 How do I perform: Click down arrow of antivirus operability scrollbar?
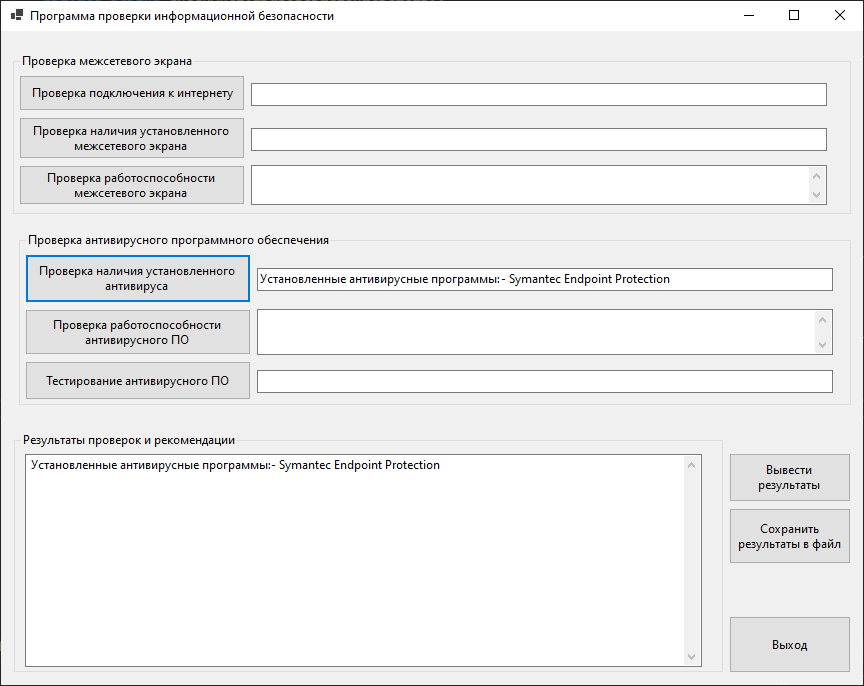823,345
